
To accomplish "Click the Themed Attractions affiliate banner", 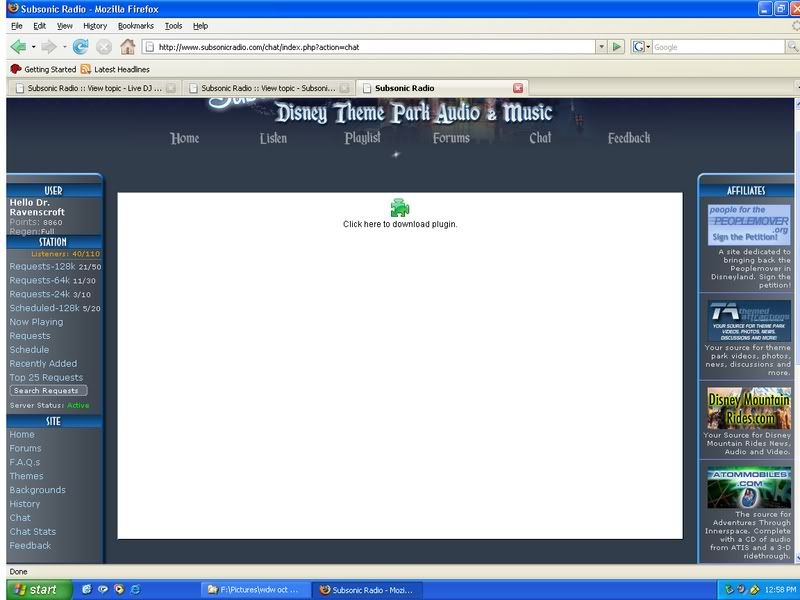I will [x=749, y=321].
